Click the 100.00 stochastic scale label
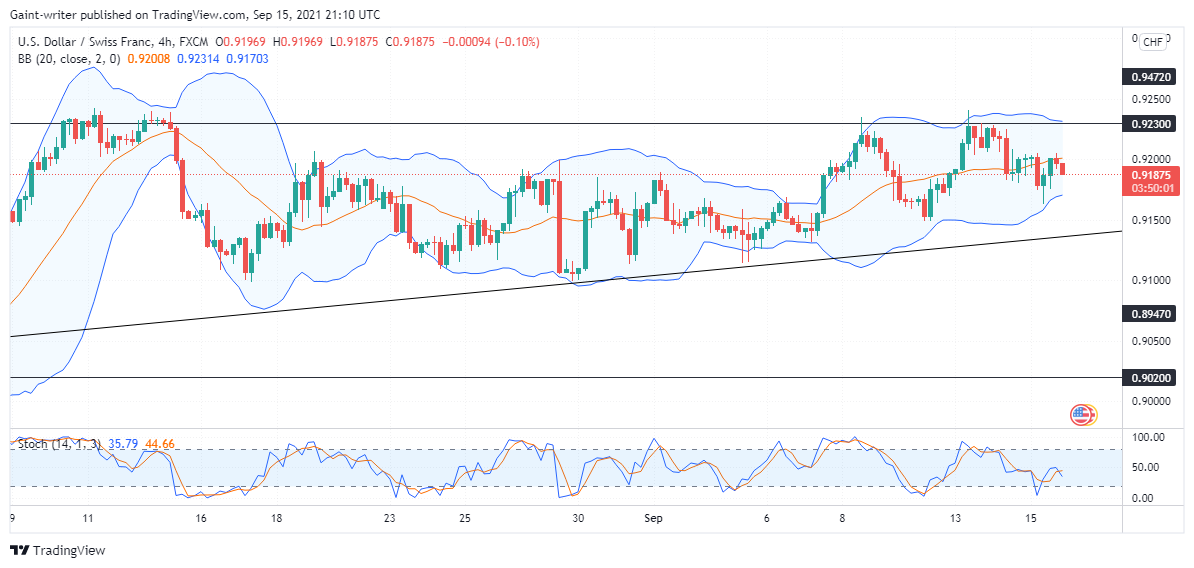 click(1148, 437)
